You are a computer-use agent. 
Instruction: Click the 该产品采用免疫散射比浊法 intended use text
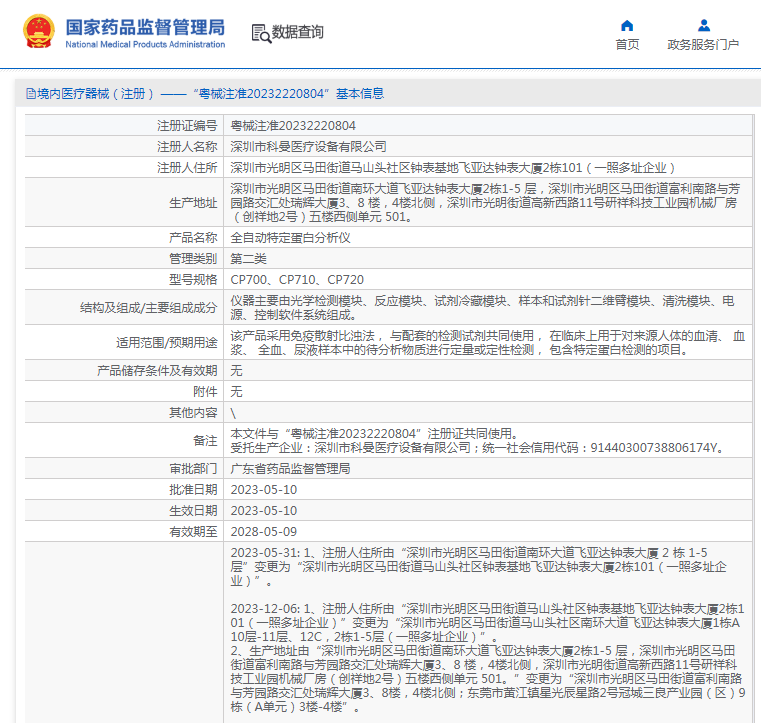click(487, 343)
